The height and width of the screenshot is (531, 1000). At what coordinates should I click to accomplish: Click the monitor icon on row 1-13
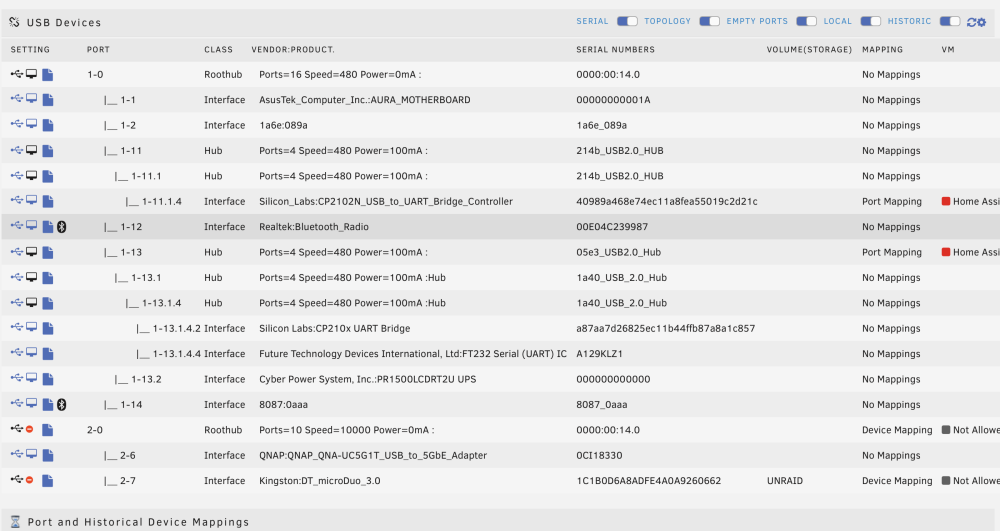click(x=31, y=252)
